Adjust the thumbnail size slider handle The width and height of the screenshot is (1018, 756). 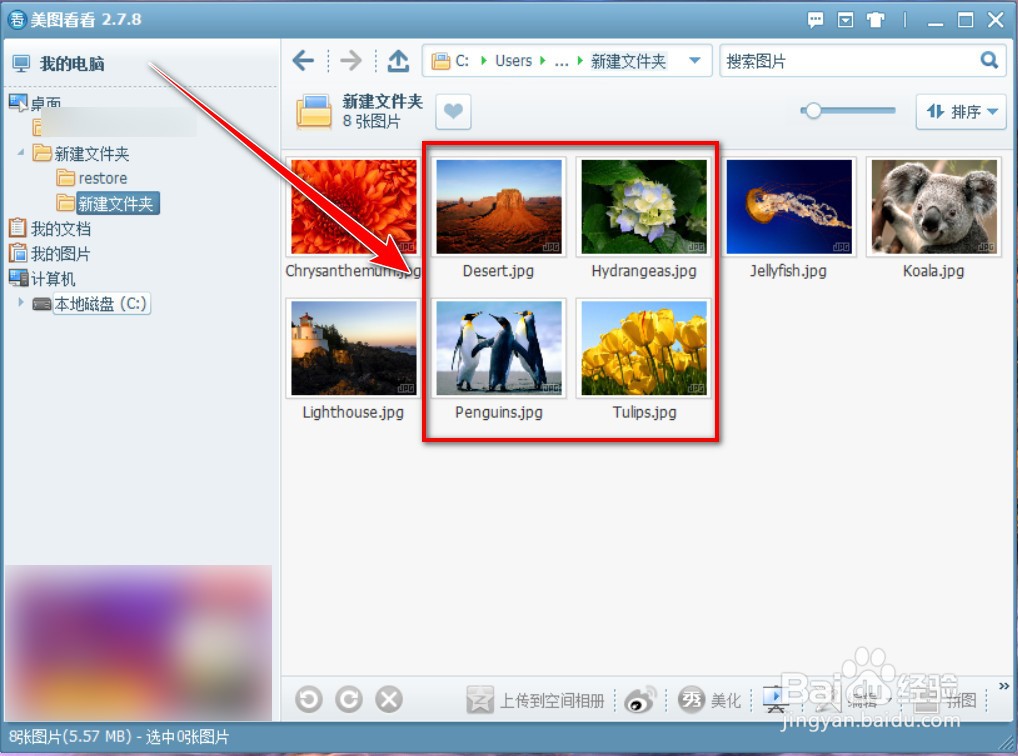tap(812, 111)
